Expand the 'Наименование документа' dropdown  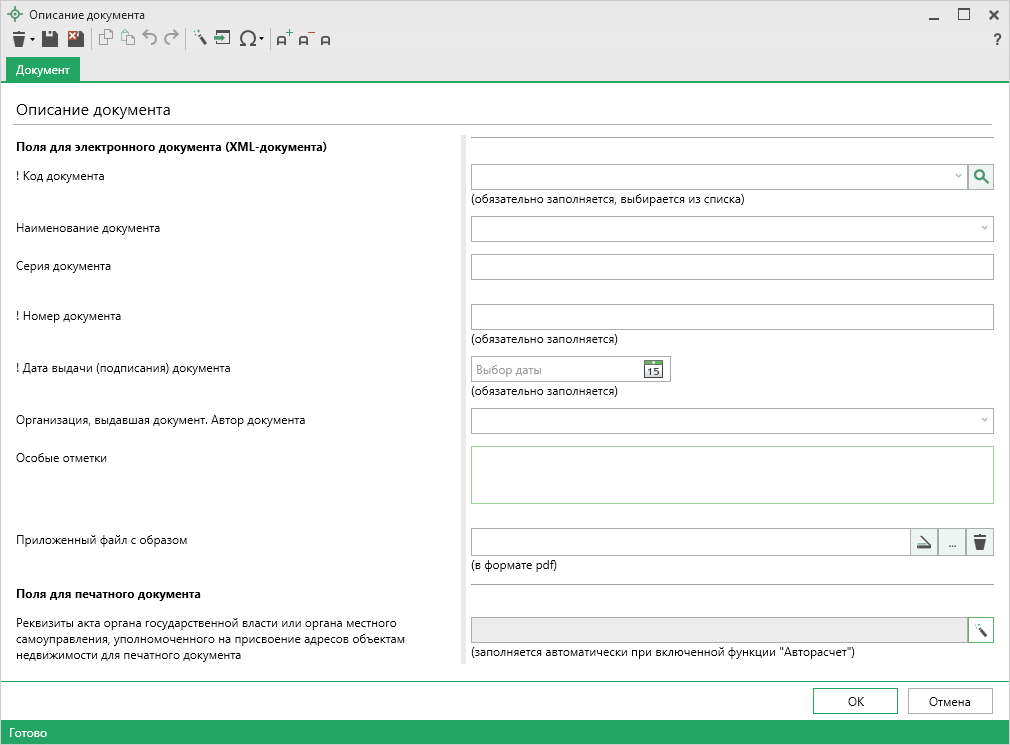pos(985,229)
